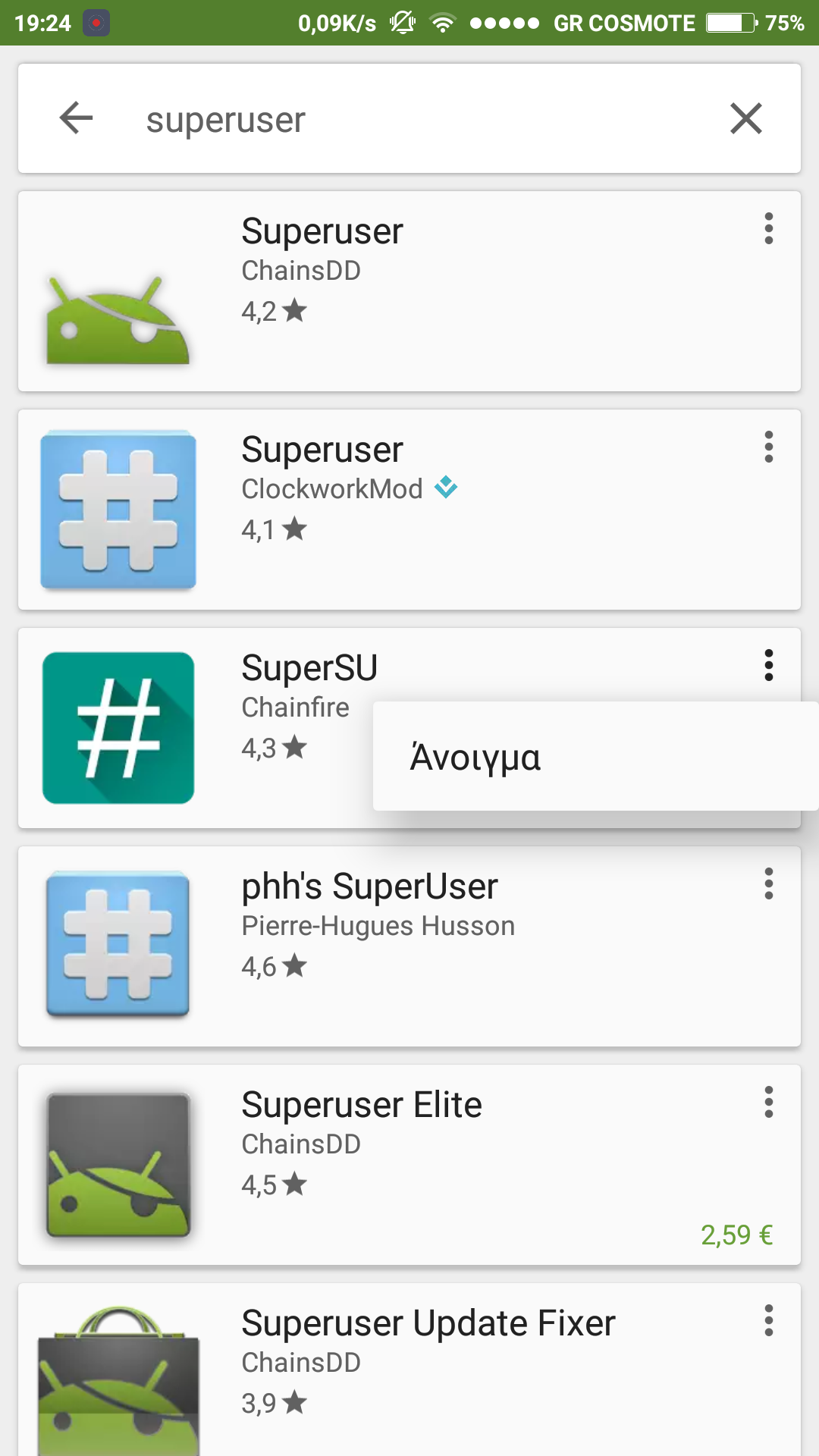
Task: Open Superuser Update Fixer bag icon
Action: pyautogui.click(x=118, y=1380)
